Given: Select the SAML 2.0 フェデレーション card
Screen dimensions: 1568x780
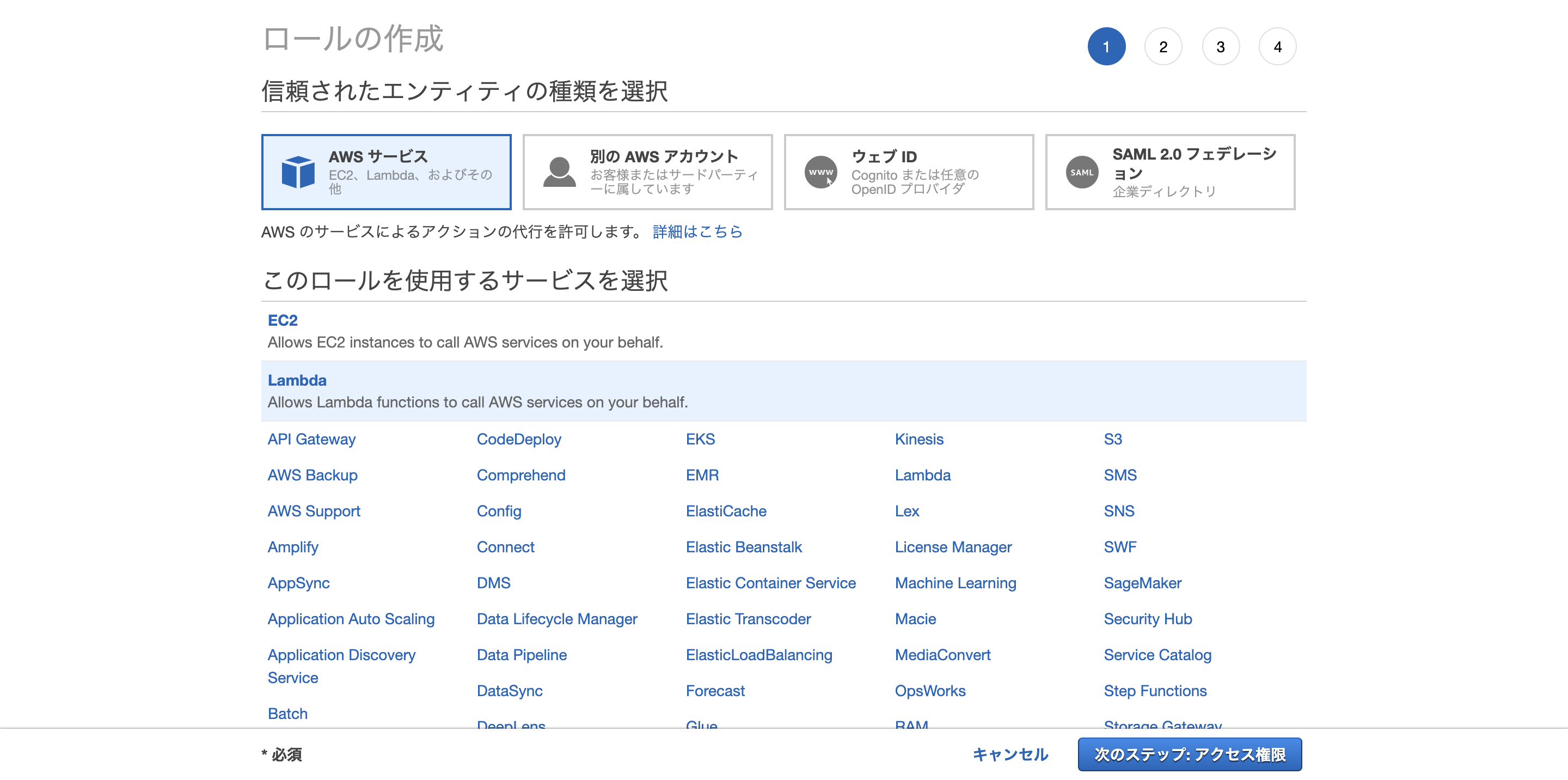Looking at the screenshot, I should [1170, 172].
